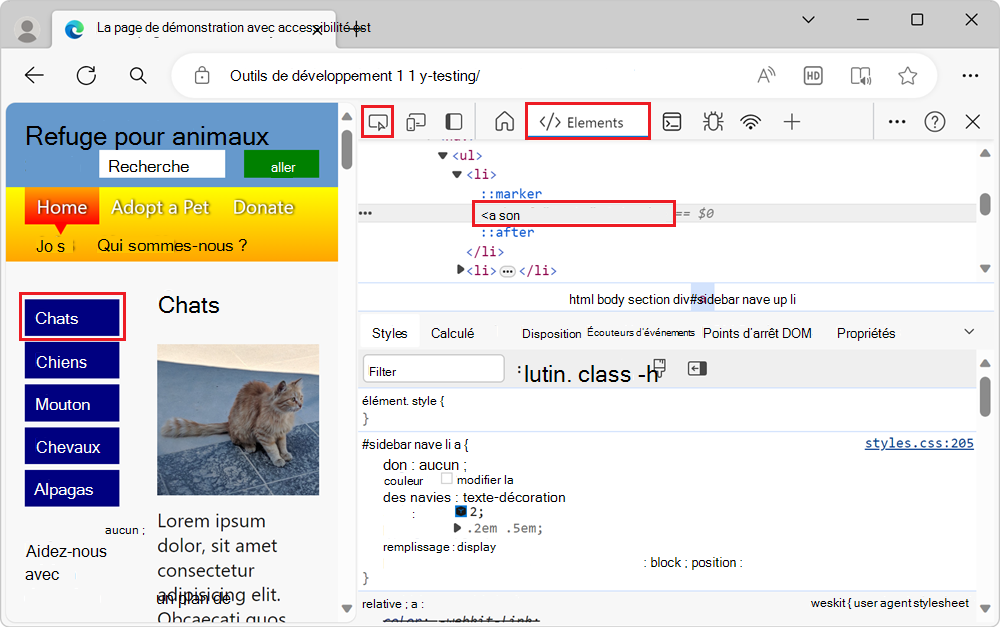1000x627 pixels.
Task: Add more tools with plus icon
Action: point(791,121)
